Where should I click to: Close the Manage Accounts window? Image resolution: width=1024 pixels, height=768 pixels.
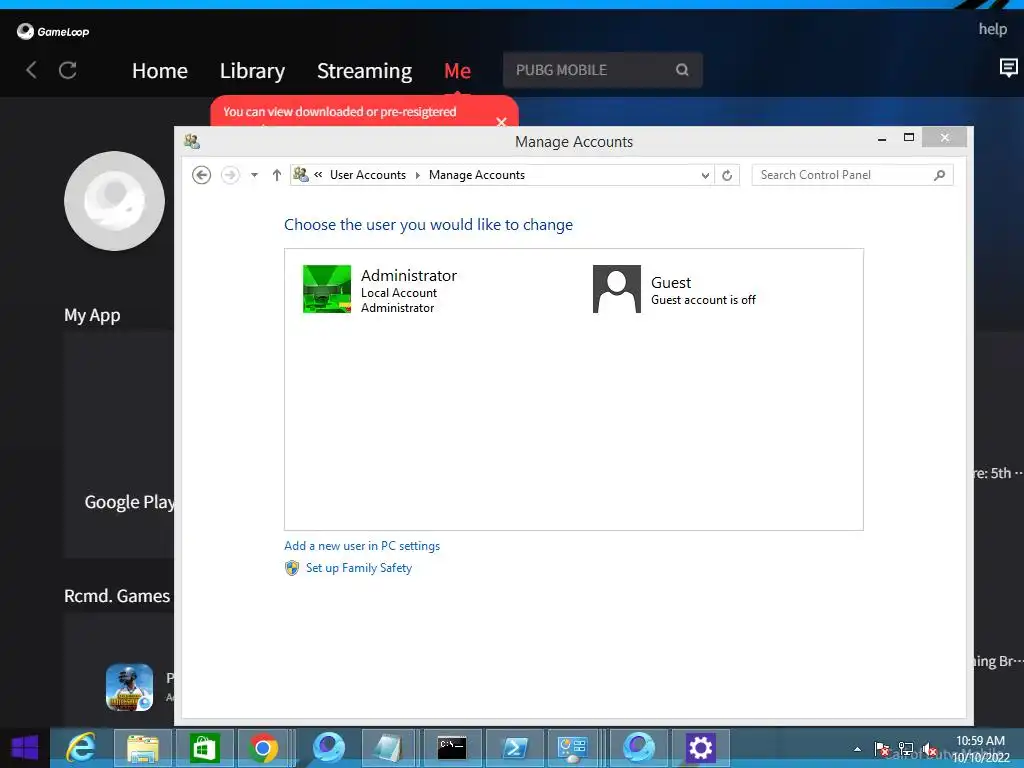944,137
